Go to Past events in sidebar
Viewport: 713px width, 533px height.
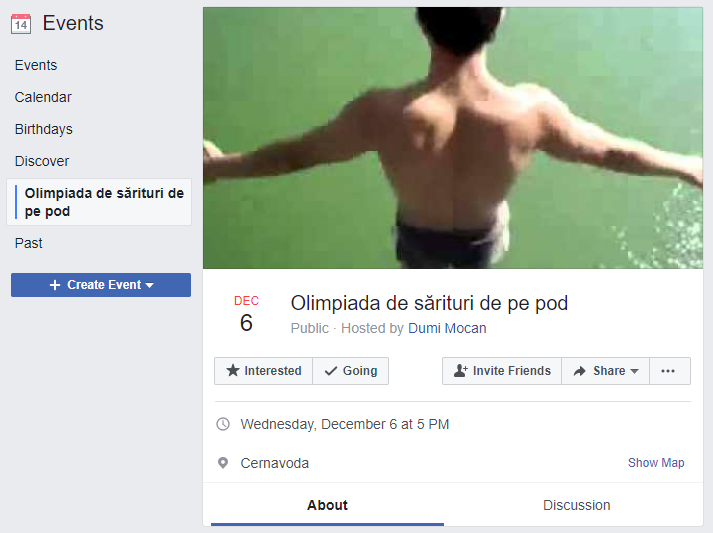29,243
